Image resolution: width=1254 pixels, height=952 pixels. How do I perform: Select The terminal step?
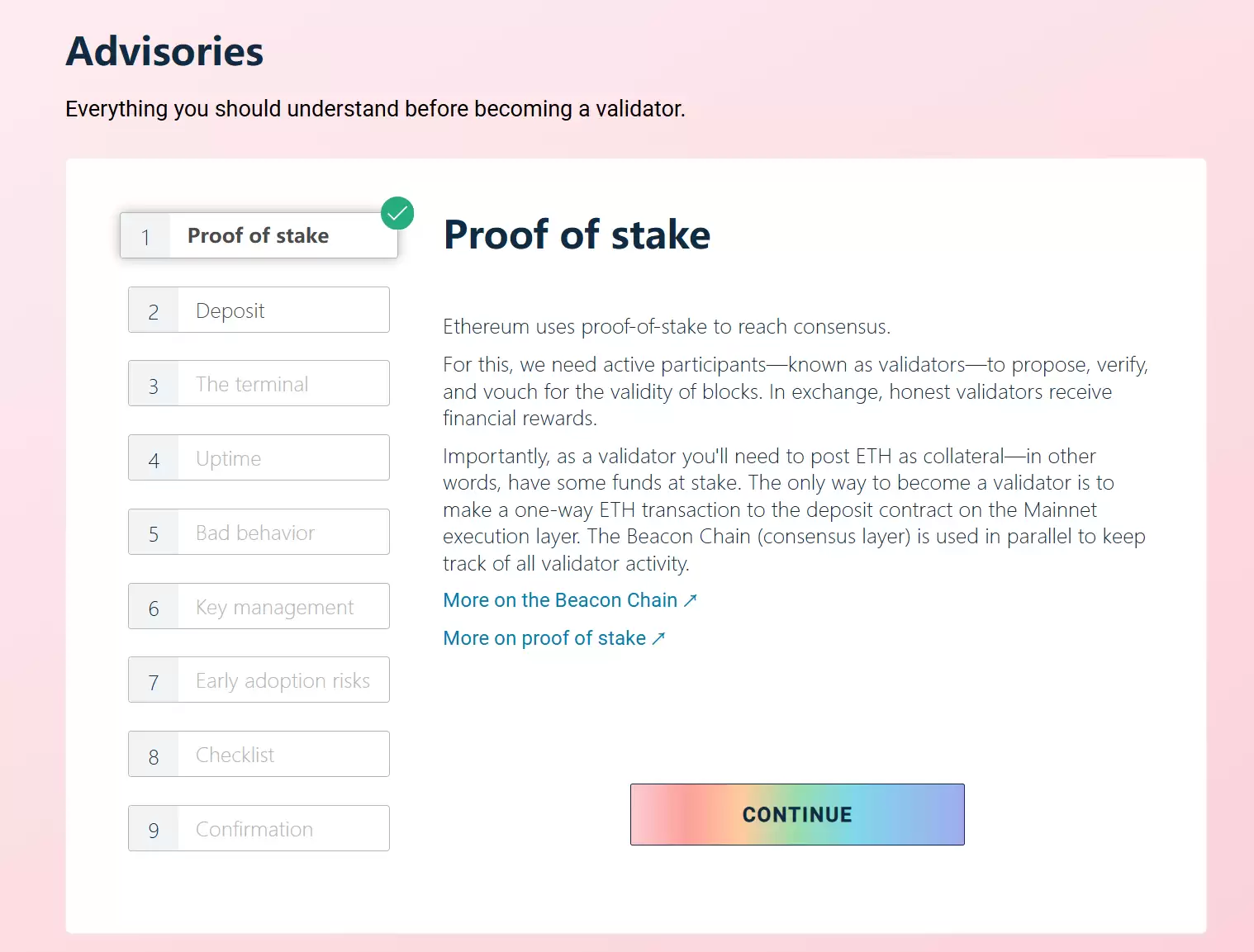click(259, 383)
